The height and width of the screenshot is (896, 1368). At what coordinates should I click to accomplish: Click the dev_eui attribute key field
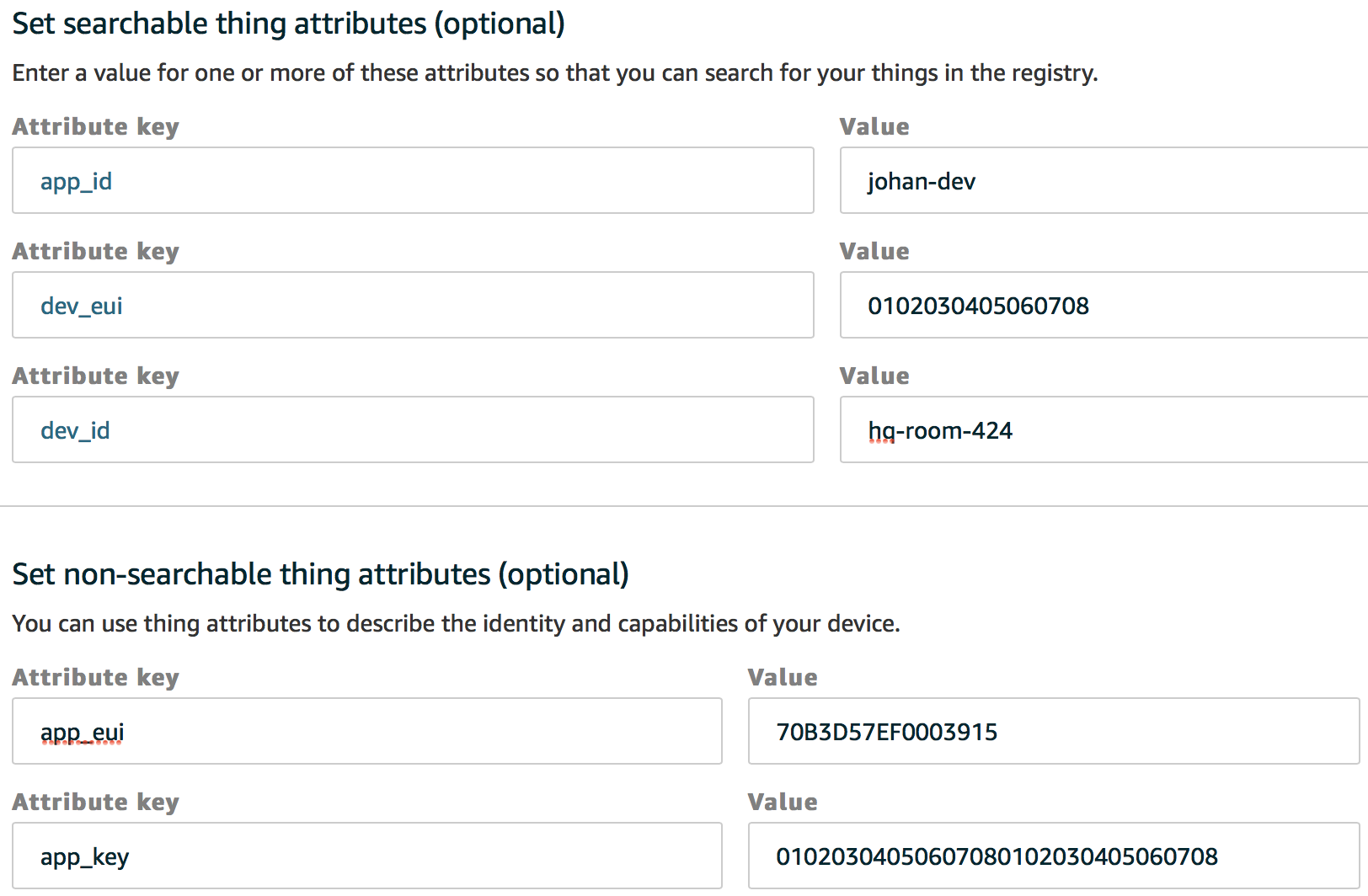click(413, 306)
